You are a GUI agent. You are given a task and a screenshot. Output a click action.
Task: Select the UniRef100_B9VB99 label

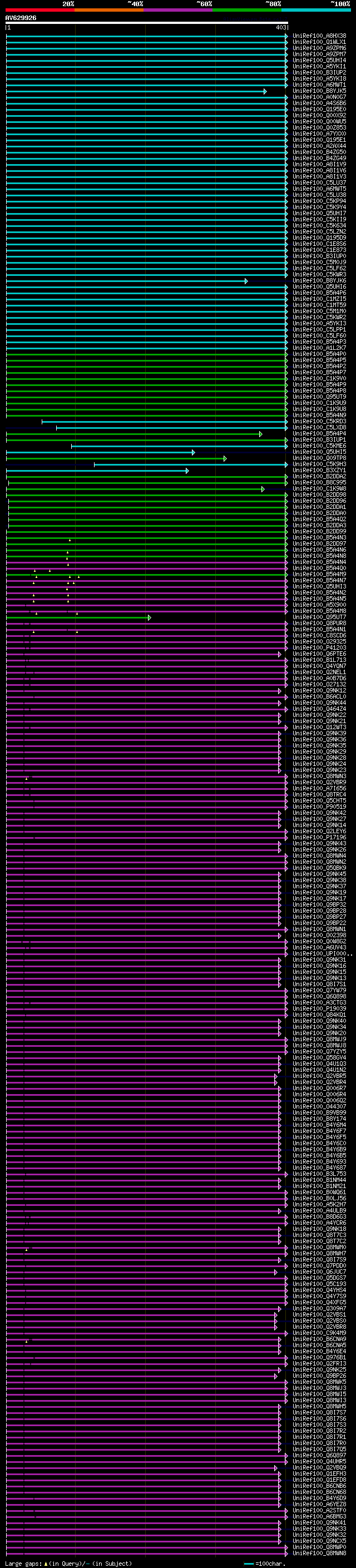tap(319, 1114)
